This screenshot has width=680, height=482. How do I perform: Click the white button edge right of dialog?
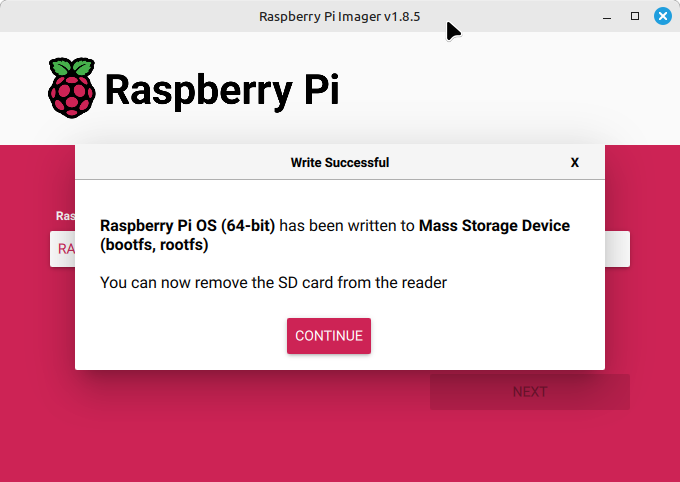(617, 249)
